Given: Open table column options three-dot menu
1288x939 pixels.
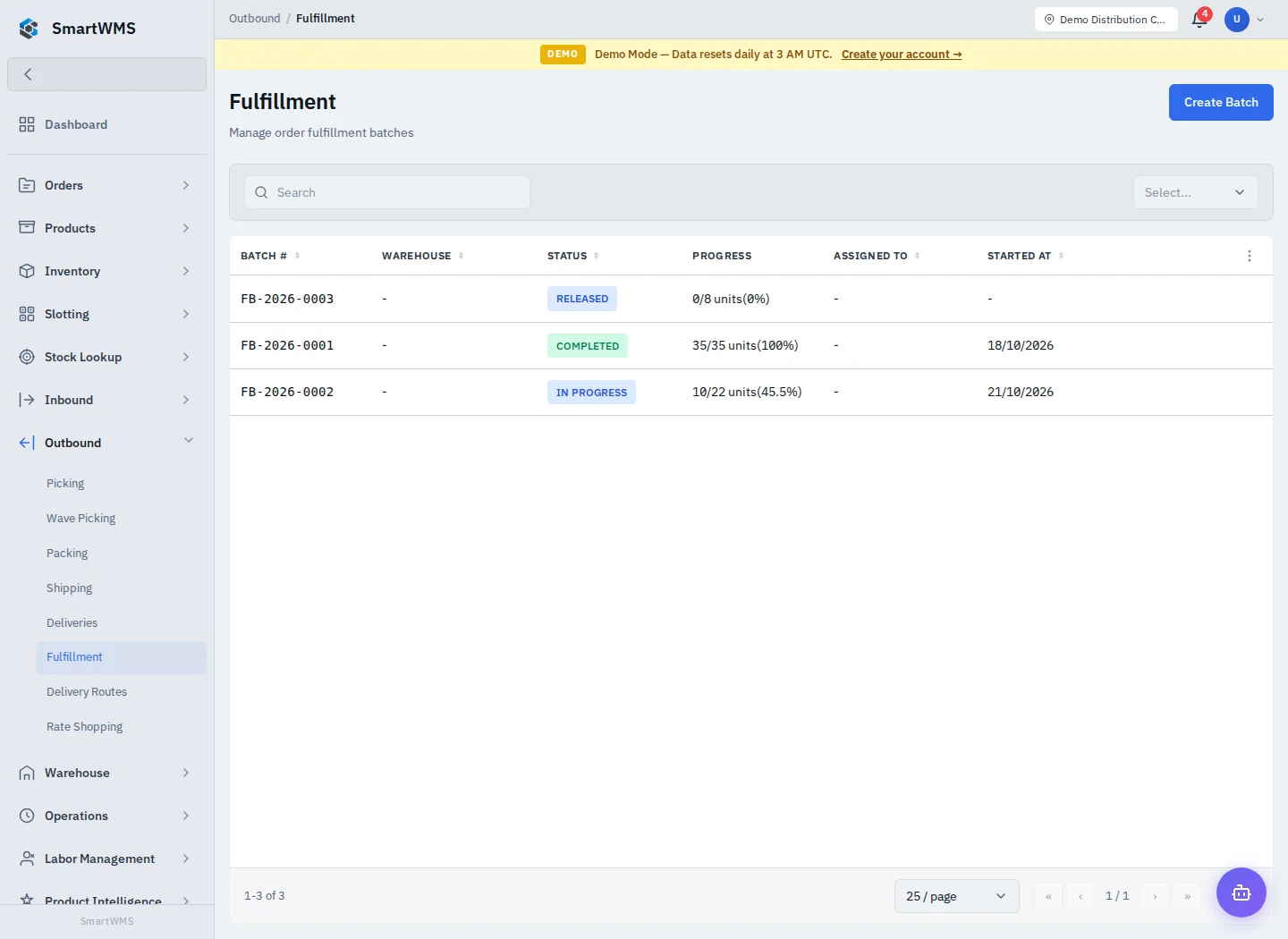Looking at the screenshot, I should [1250, 256].
